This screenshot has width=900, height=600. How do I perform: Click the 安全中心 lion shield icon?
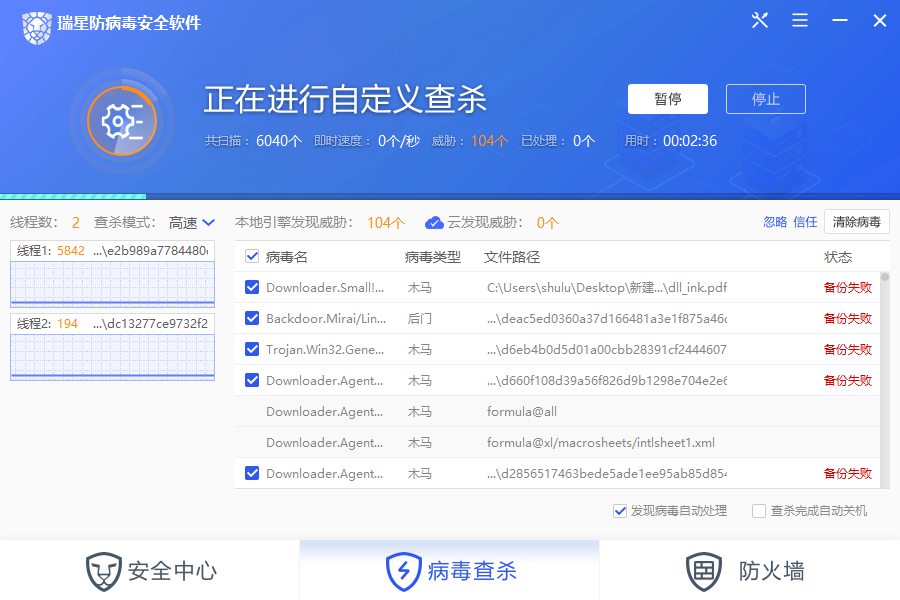click(103, 571)
